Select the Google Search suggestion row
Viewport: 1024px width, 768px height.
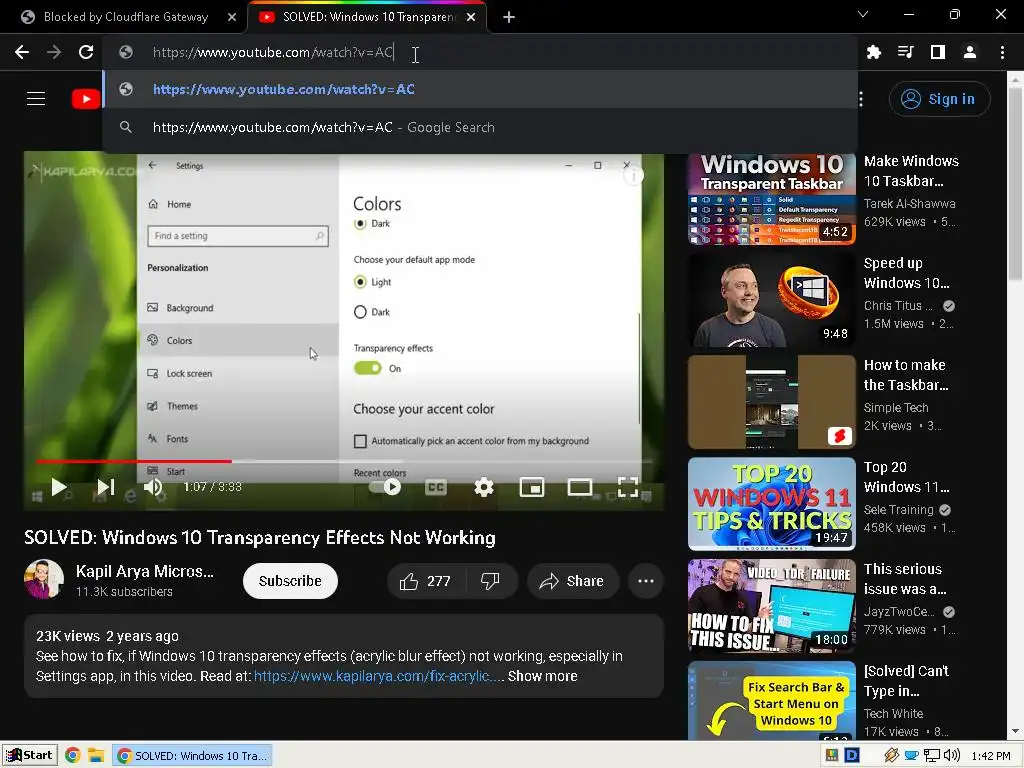click(480, 127)
